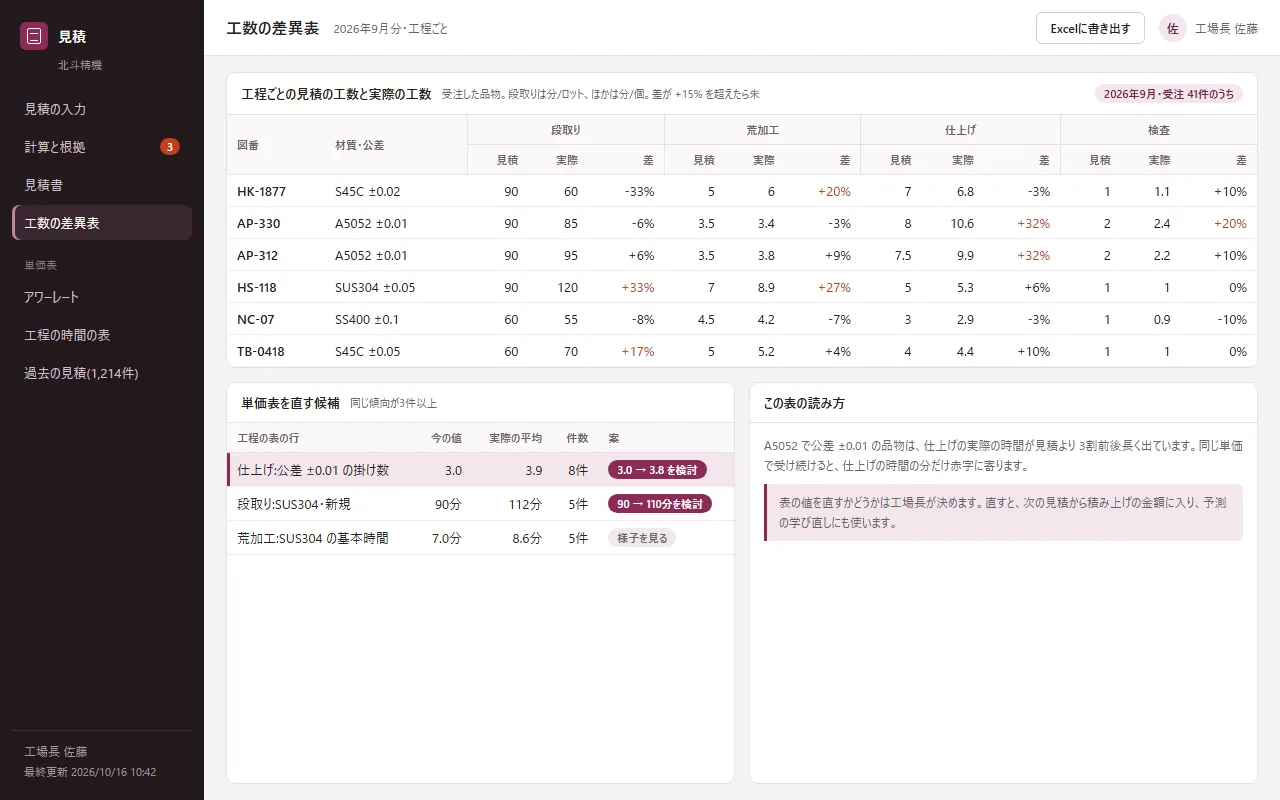Click the 最終更新 2026/10/16 10:42 timestamp
The width and height of the screenshot is (1280, 800).
90,772
